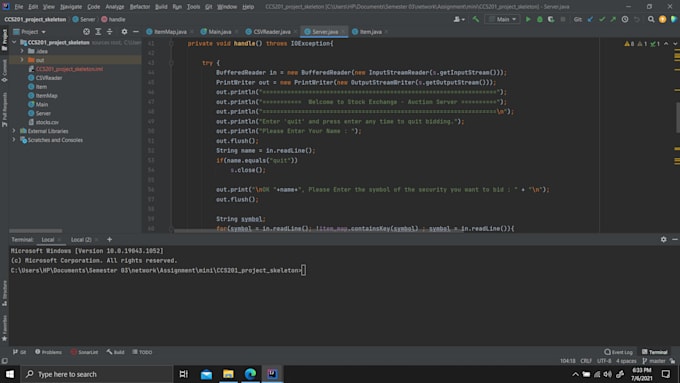
Task: Click CRLF line separator in status bar
Action: [586, 360]
